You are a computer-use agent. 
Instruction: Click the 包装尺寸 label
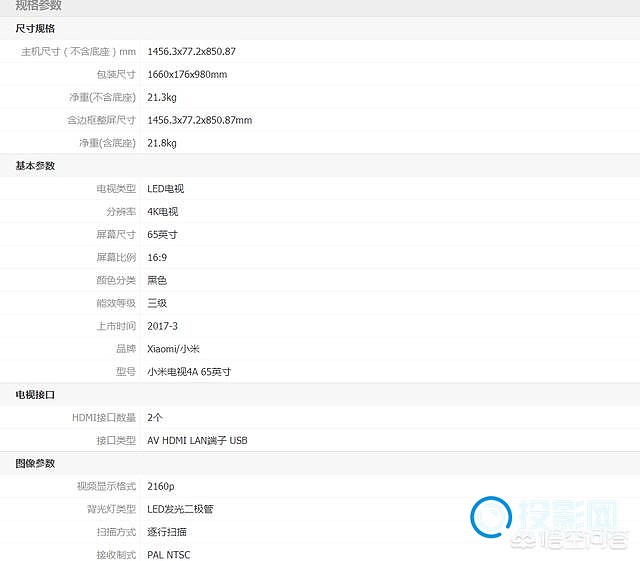tap(116, 74)
